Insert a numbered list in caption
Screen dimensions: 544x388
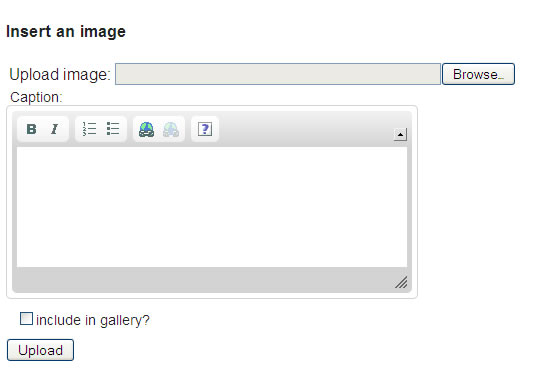(89, 129)
